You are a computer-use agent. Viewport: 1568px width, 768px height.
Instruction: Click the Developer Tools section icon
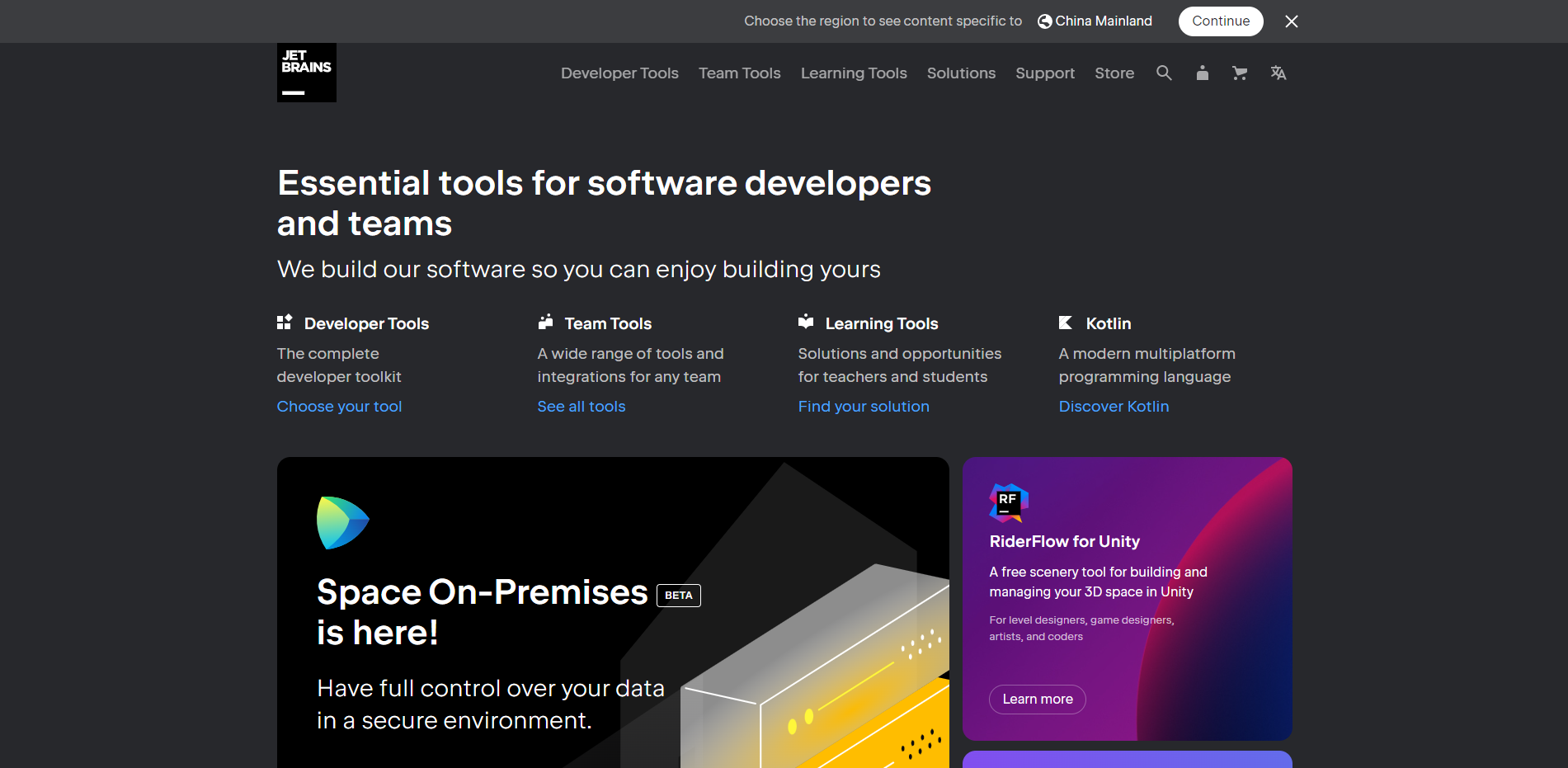click(x=285, y=323)
